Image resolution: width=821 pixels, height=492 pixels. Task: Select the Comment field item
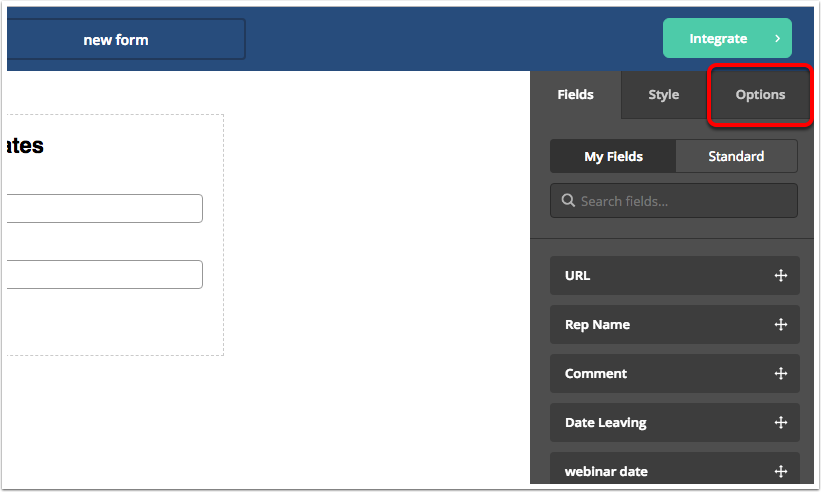674,373
